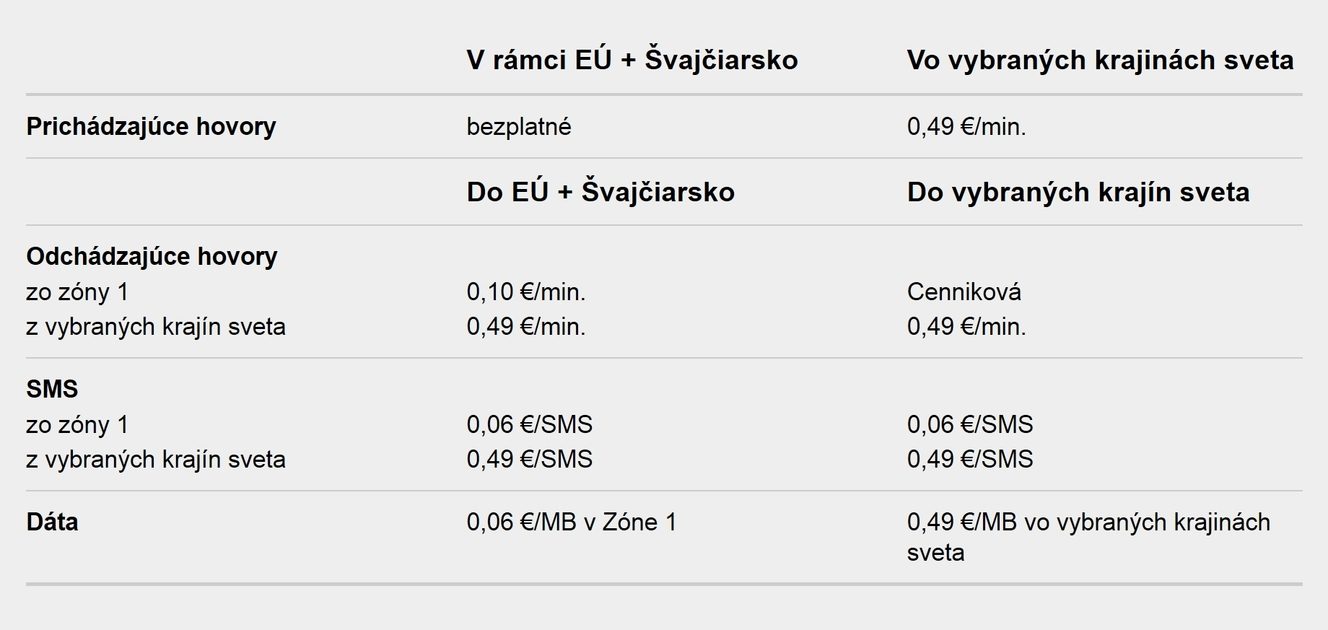
Task: Select the 'Odchádzajúce hovory' section label
Action: (152, 257)
